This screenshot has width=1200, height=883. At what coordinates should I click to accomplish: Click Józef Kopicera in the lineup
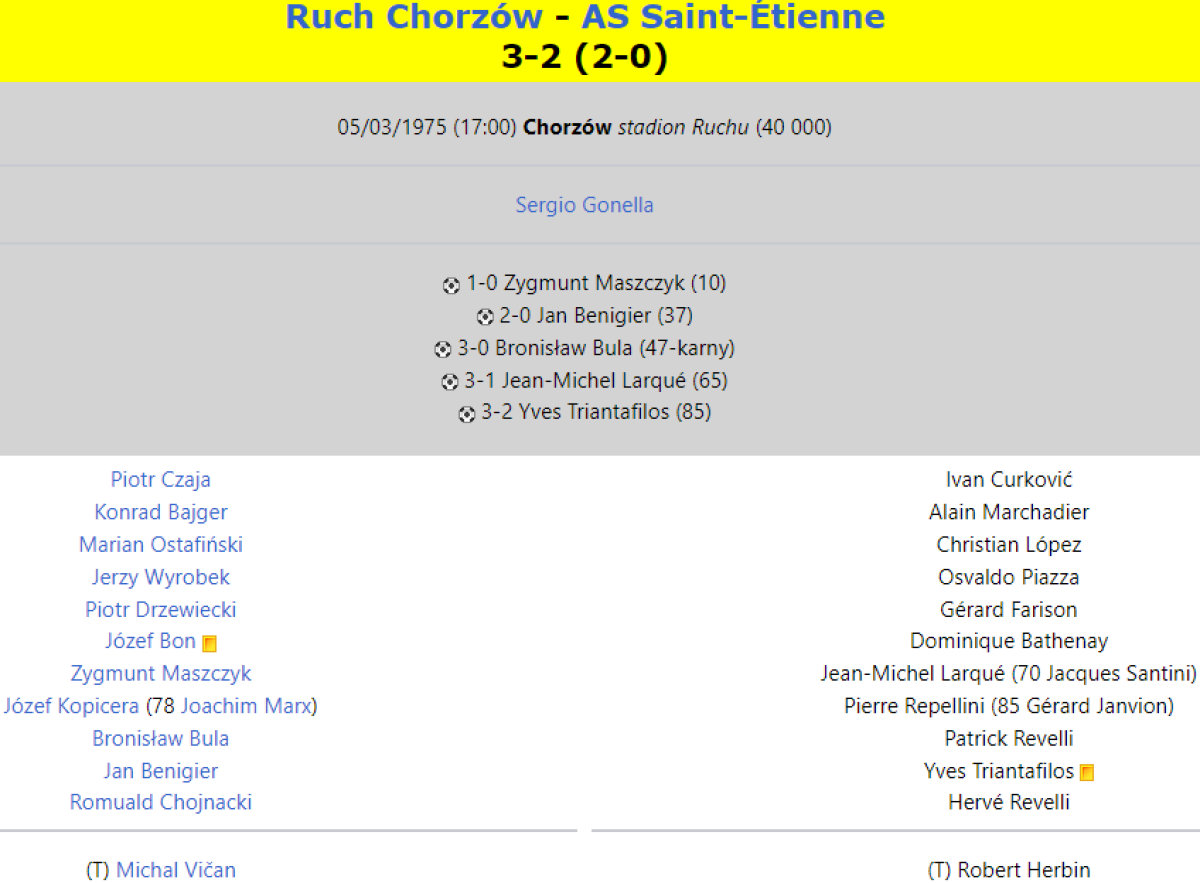click(71, 706)
